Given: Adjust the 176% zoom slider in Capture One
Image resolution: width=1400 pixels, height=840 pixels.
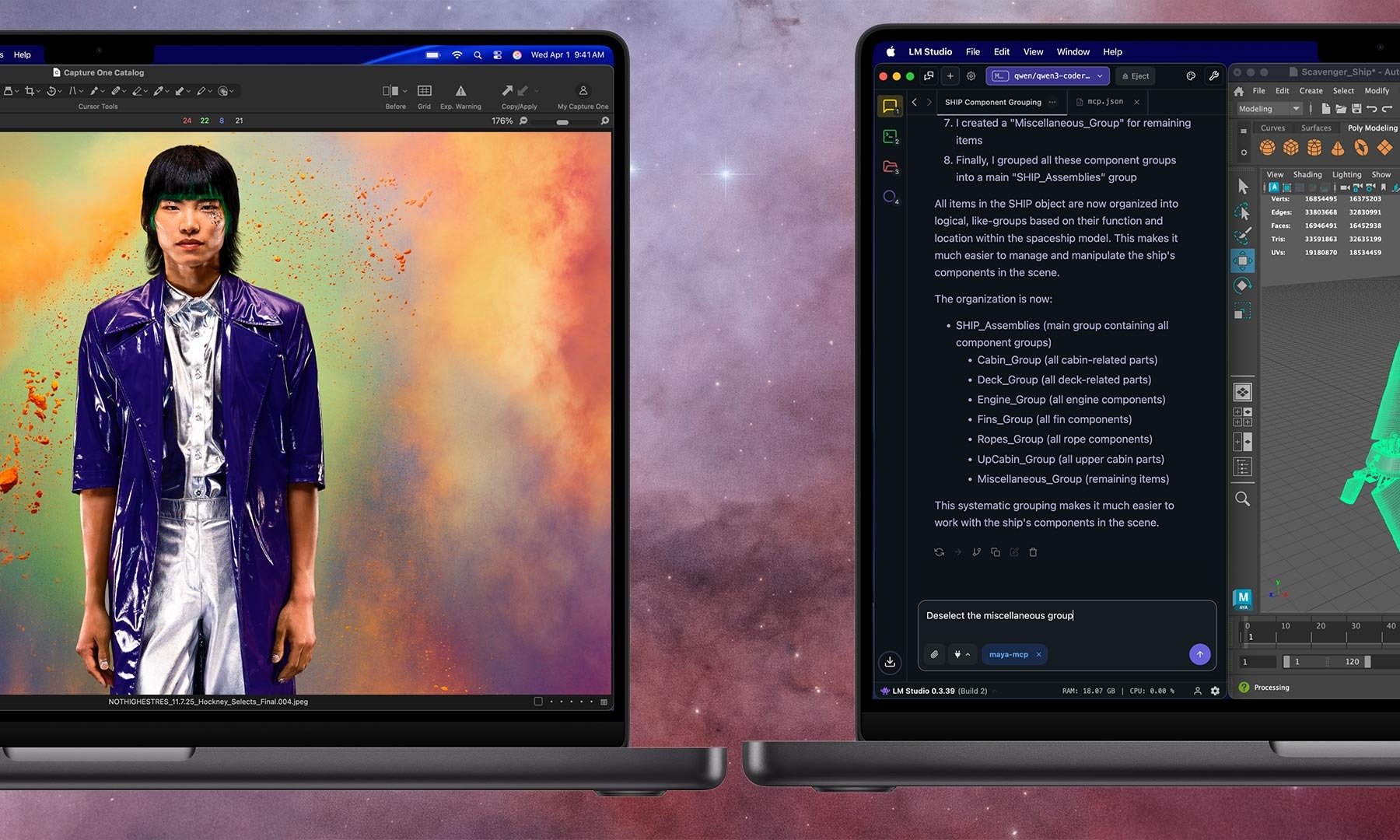Looking at the screenshot, I should [562, 121].
